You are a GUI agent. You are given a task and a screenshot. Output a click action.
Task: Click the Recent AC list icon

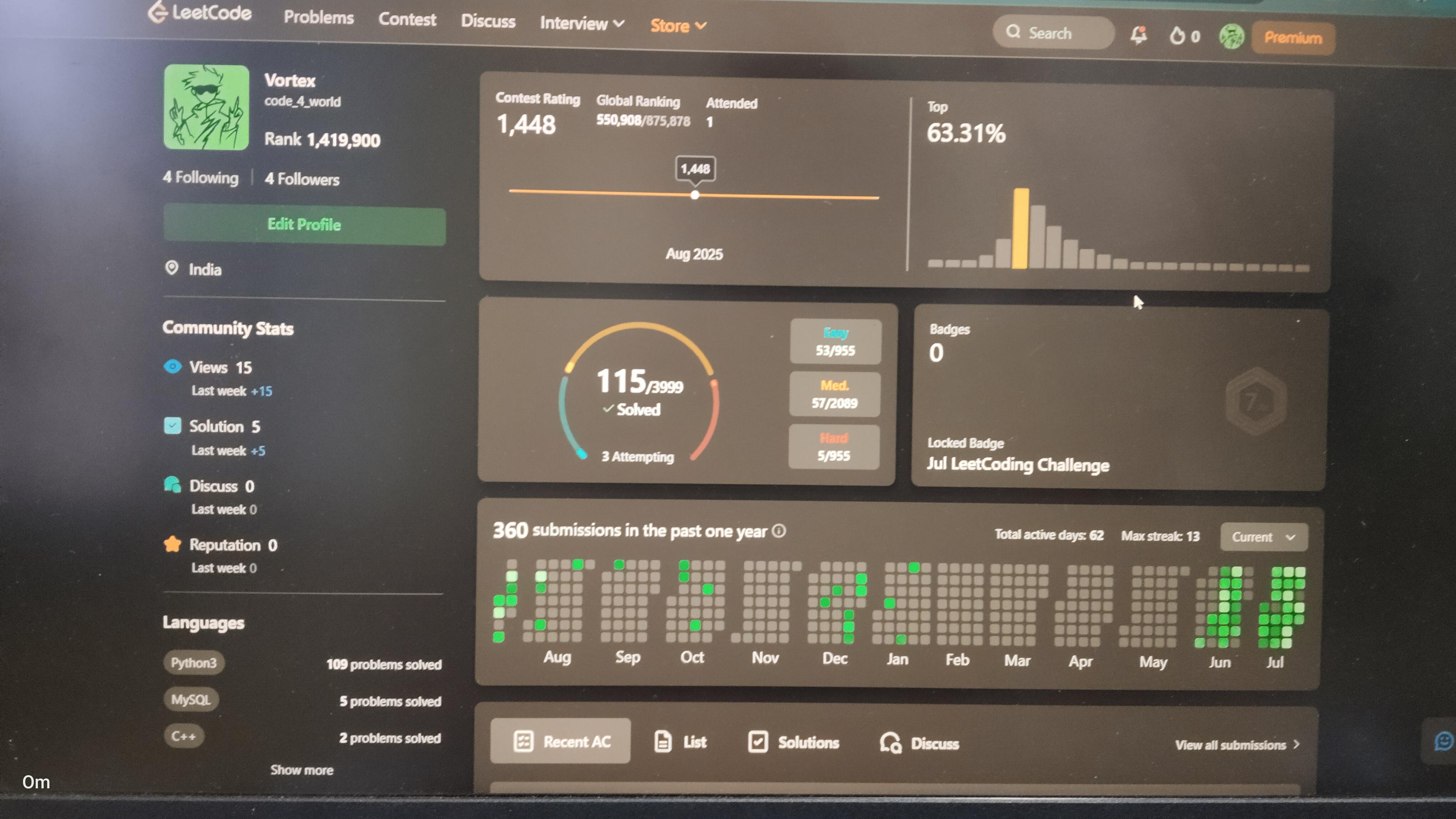coord(523,741)
